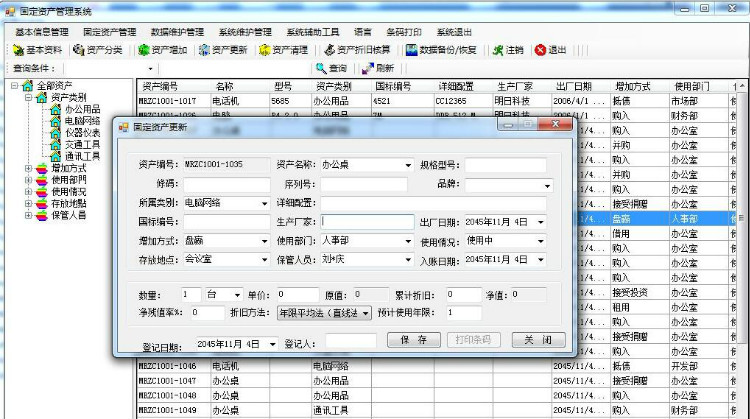This screenshot has width=750, height=419.
Task: Open the 系统辅助工具 menu
Action: click(x=313, y=31)
